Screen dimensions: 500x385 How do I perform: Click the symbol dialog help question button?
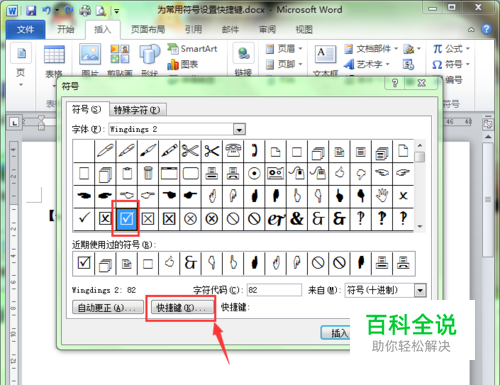(x=395, y=83)
